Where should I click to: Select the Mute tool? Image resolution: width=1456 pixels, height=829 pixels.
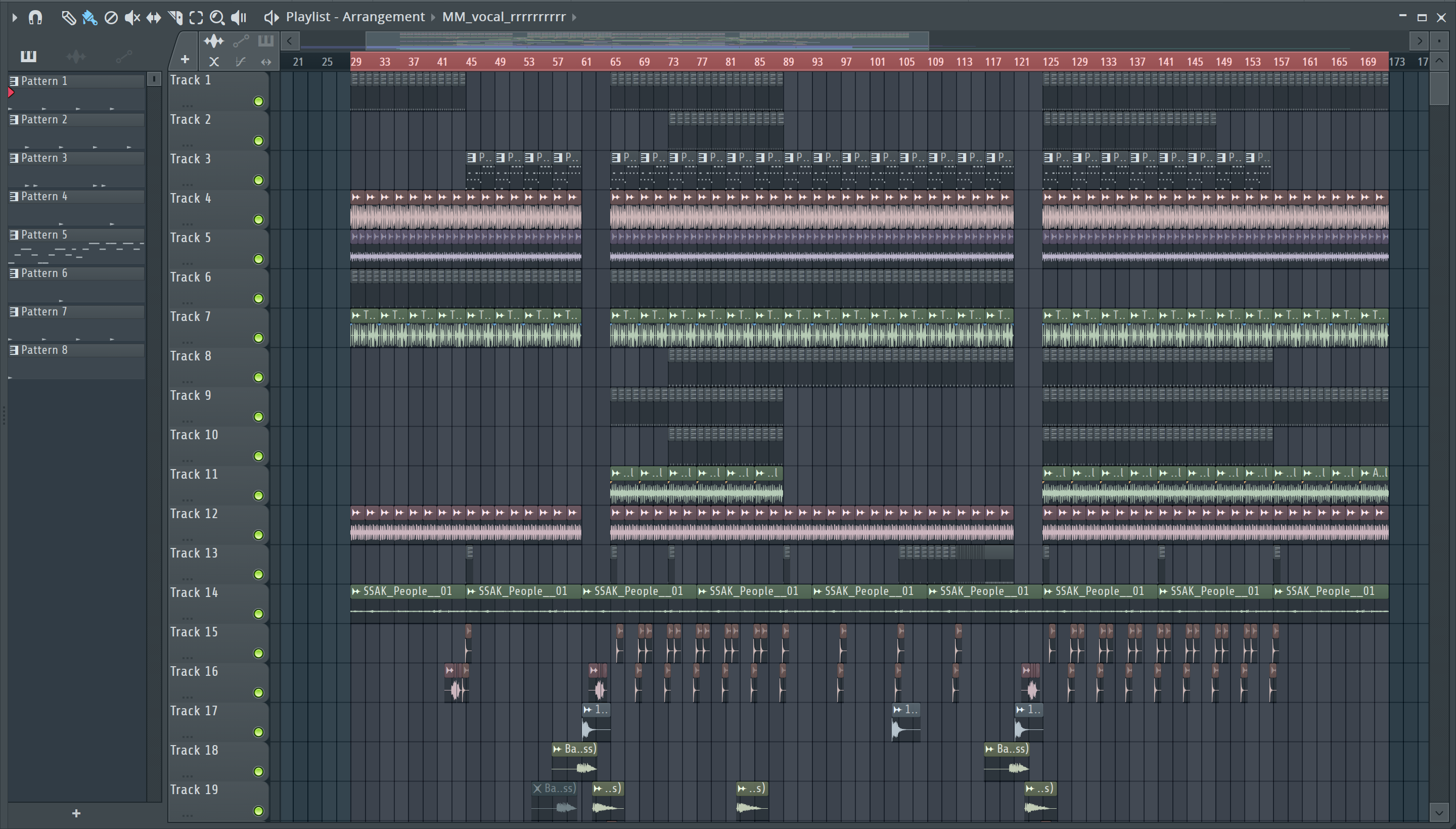tap(132, 18)
